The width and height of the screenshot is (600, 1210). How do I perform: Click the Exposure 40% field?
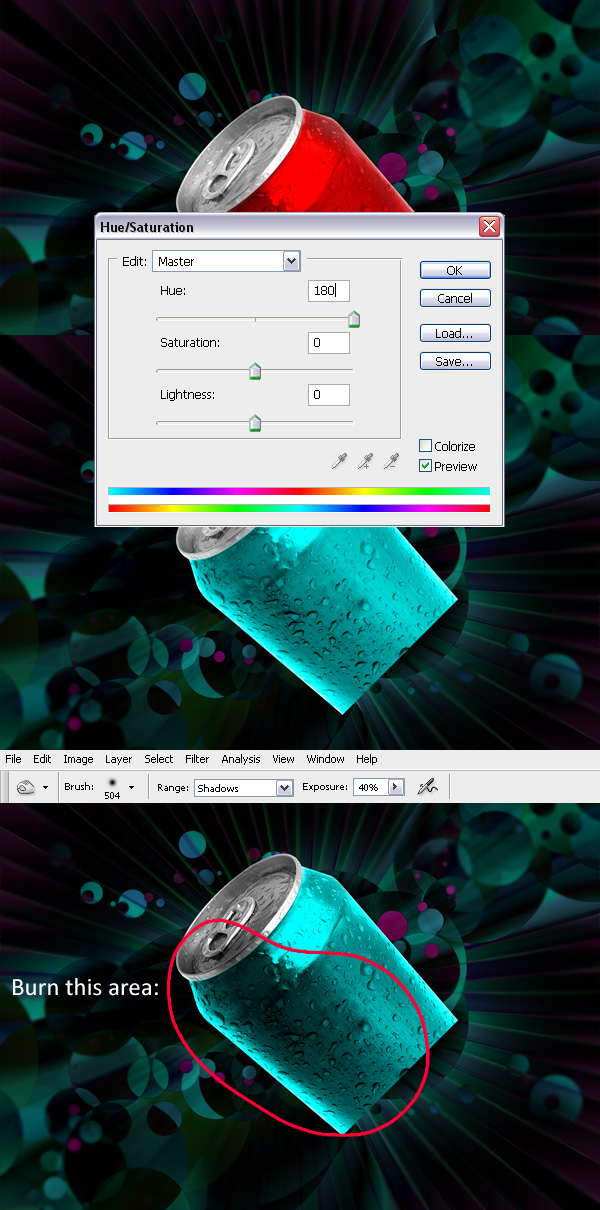tap(369, 788)
